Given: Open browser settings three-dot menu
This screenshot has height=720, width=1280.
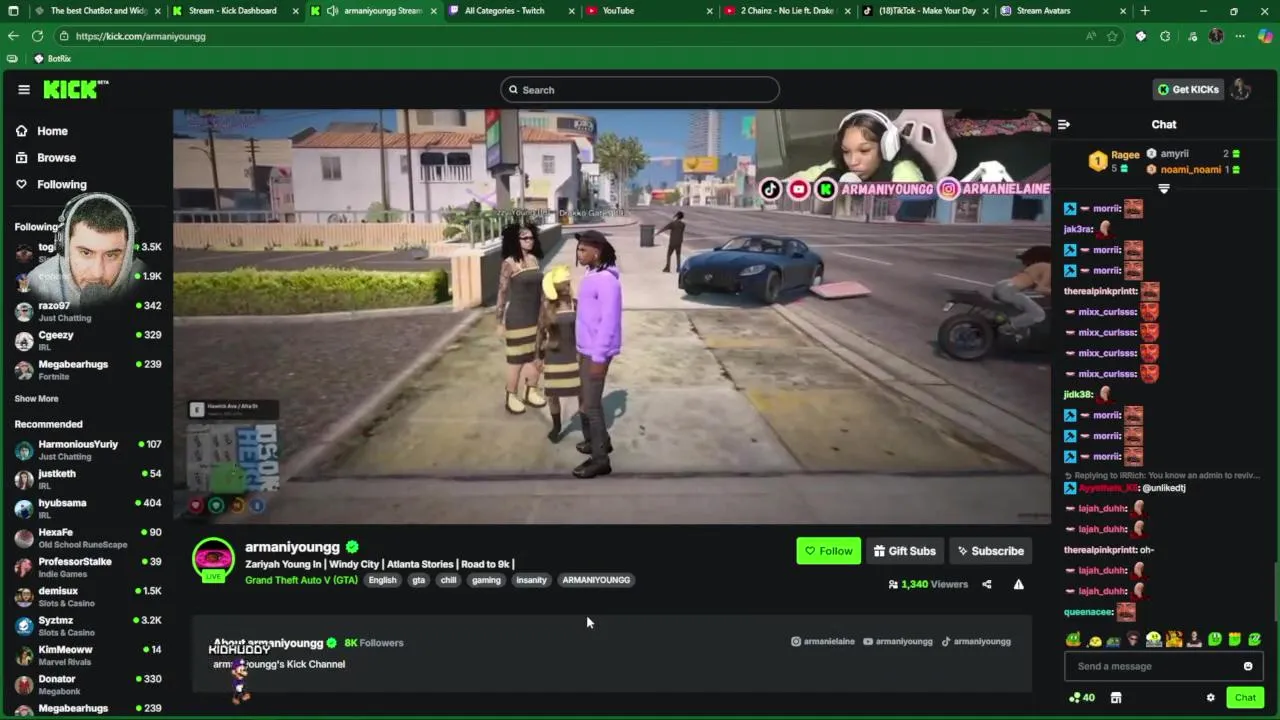Looking at the screenshot, I should click(1240, 36).
